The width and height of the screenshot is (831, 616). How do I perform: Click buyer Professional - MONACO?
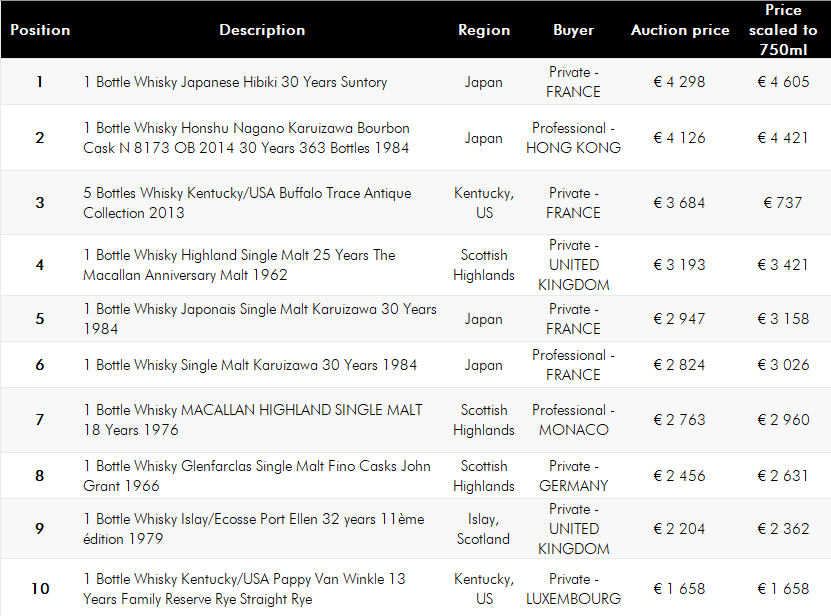click(573, 420)
